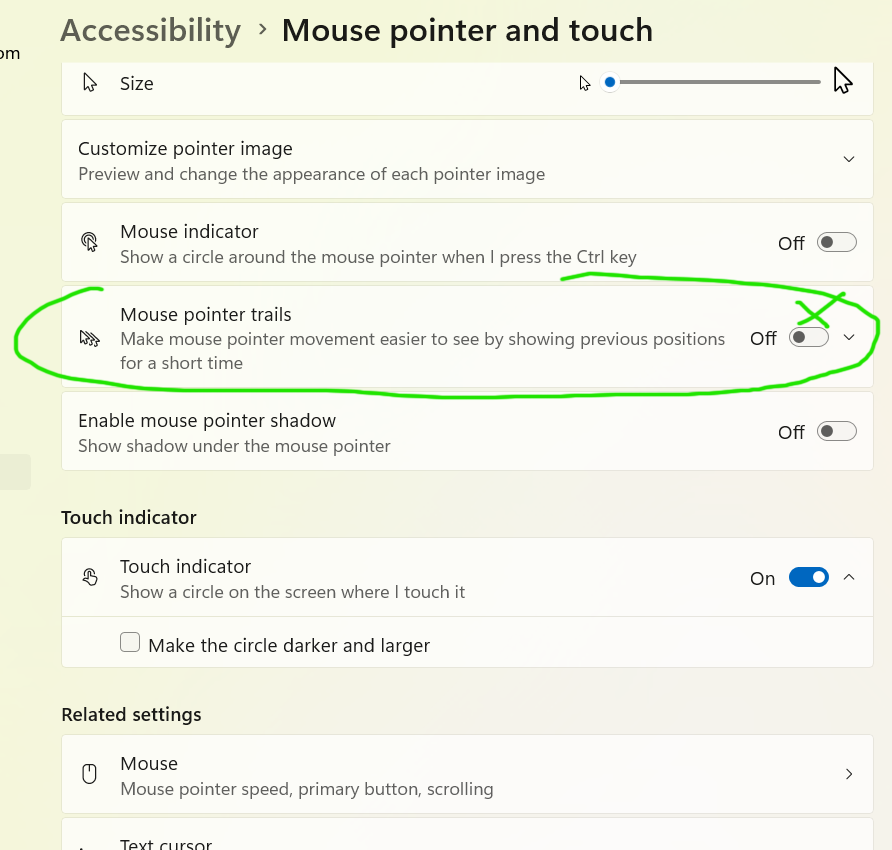Switch off the Touch indicator toggle
Image resolution: width=892 pixels, height=850 pixels.
808,577
